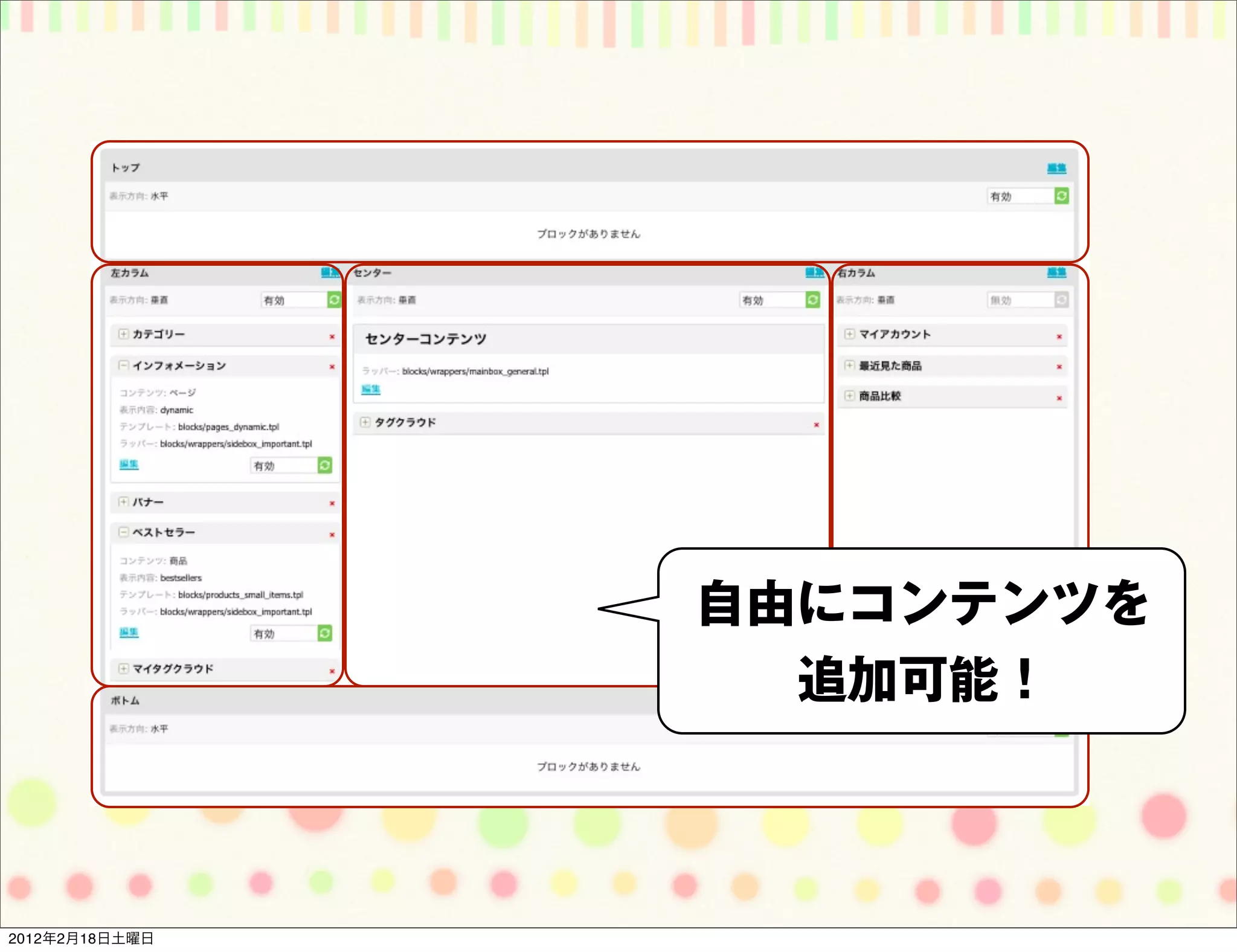1237x952 pixels.
Task: Delete the バナー block with red x
Action: (332, 503)
